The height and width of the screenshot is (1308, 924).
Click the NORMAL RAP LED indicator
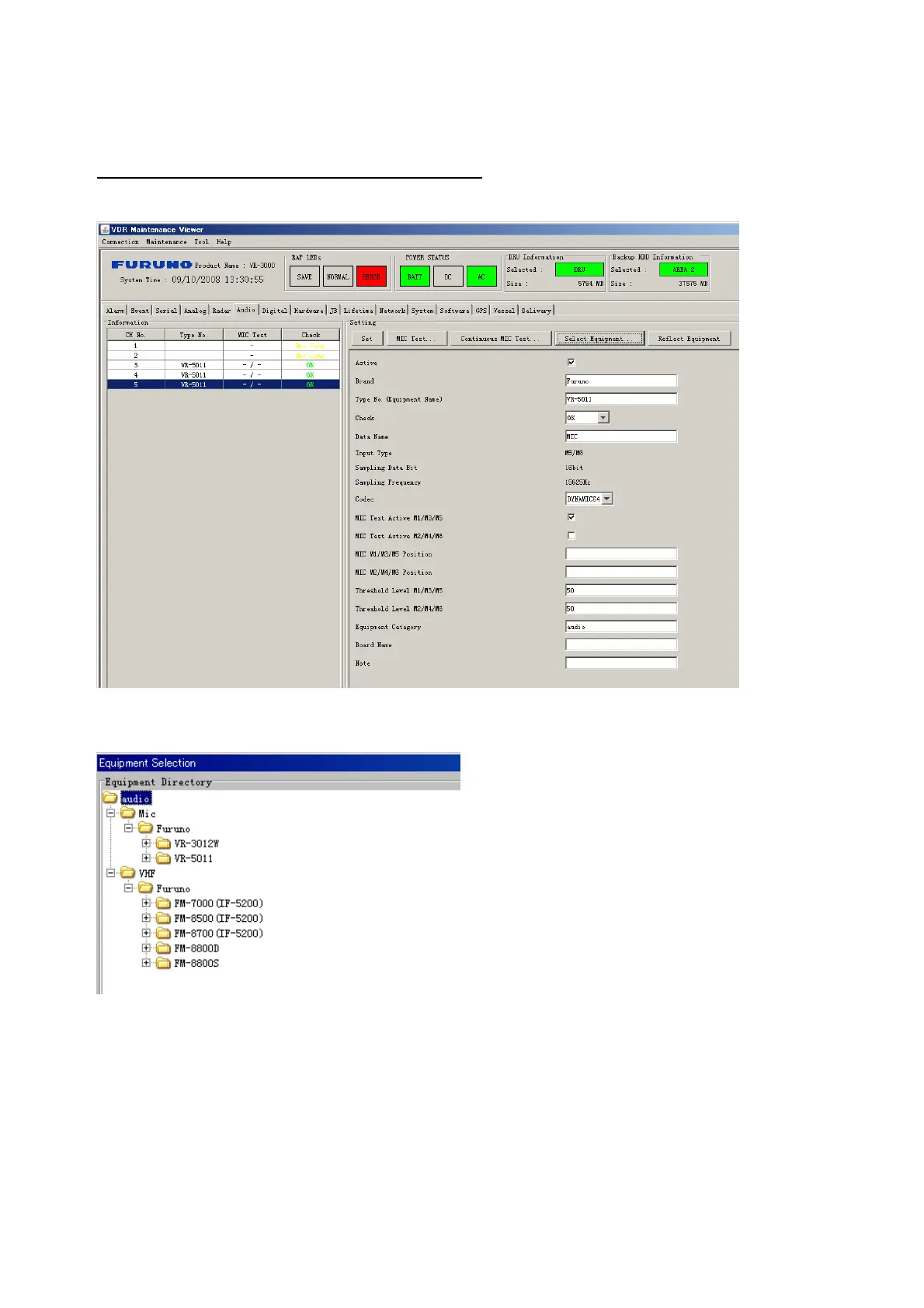pos(338,277)
